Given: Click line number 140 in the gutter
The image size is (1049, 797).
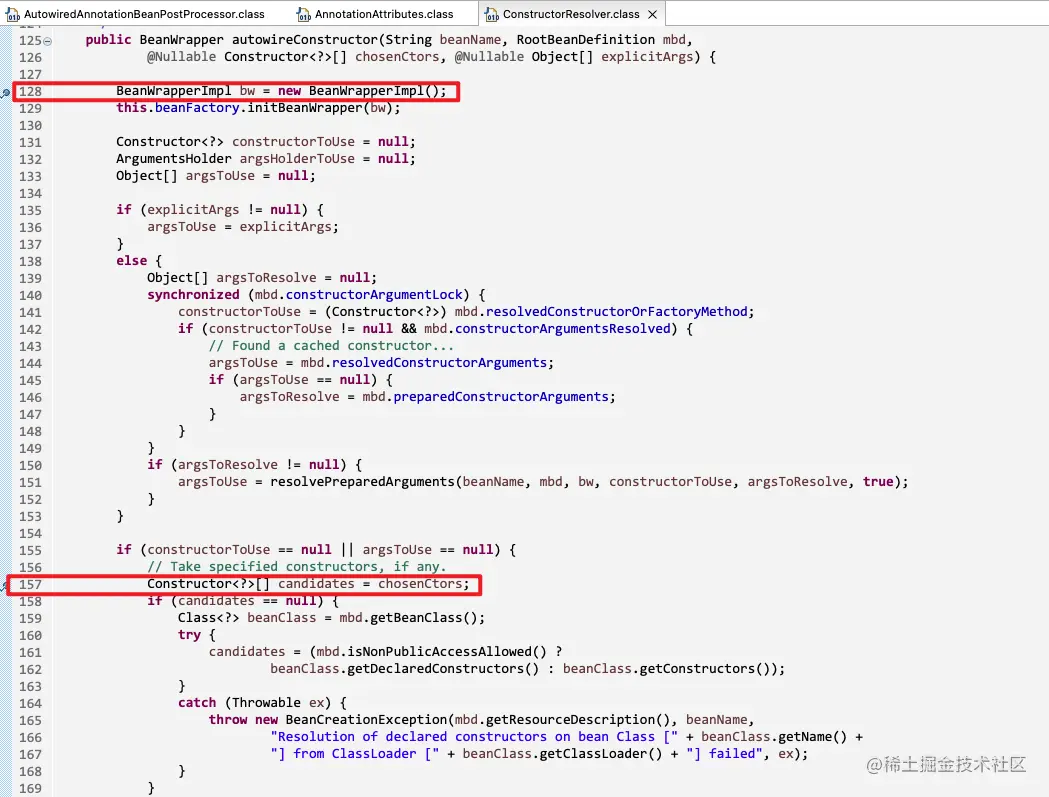Looking at the screenshot, I should [x=30, y=296].
